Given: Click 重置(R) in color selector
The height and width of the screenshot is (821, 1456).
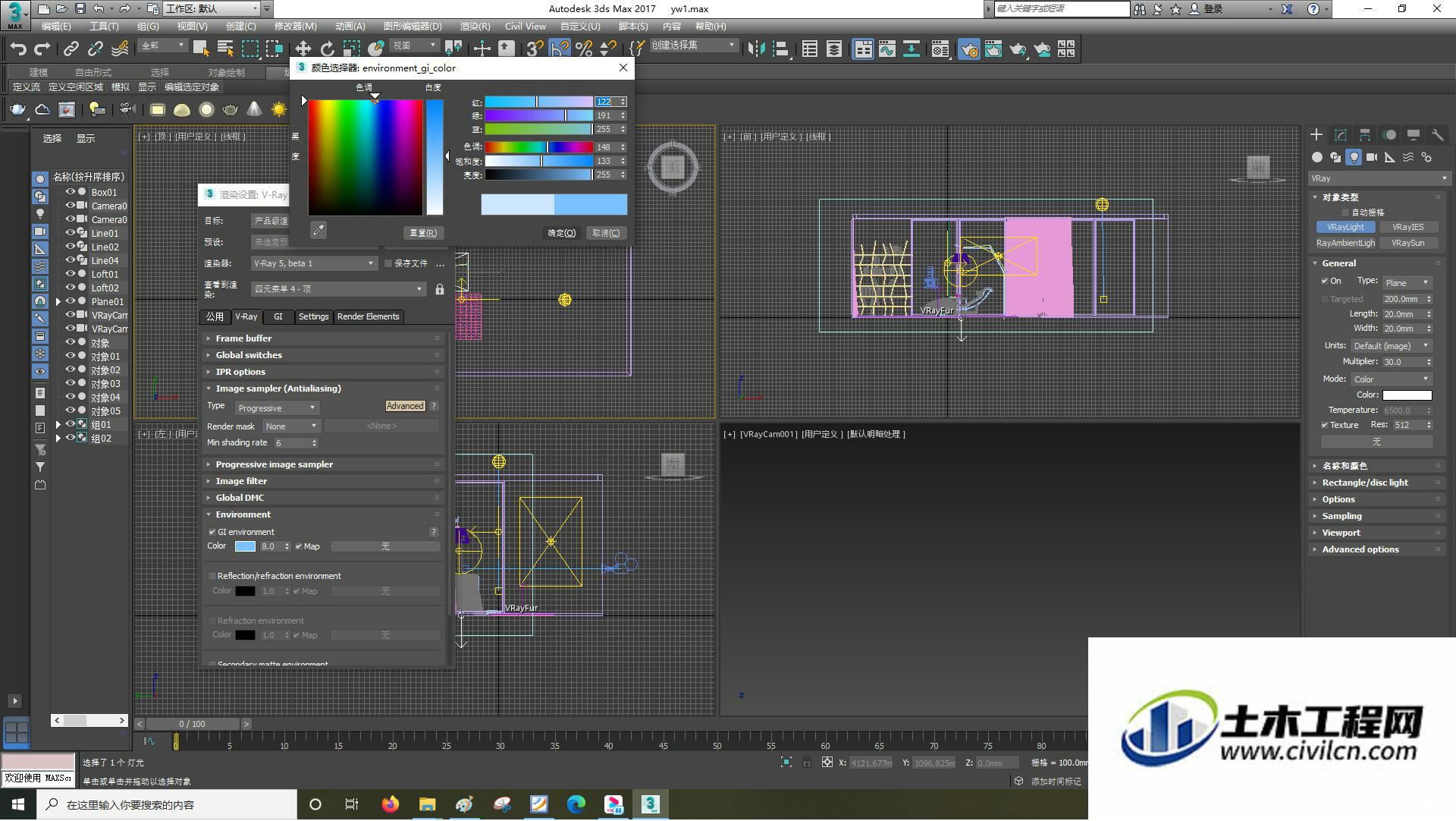Looking at the screenshot, I should 422,233.
